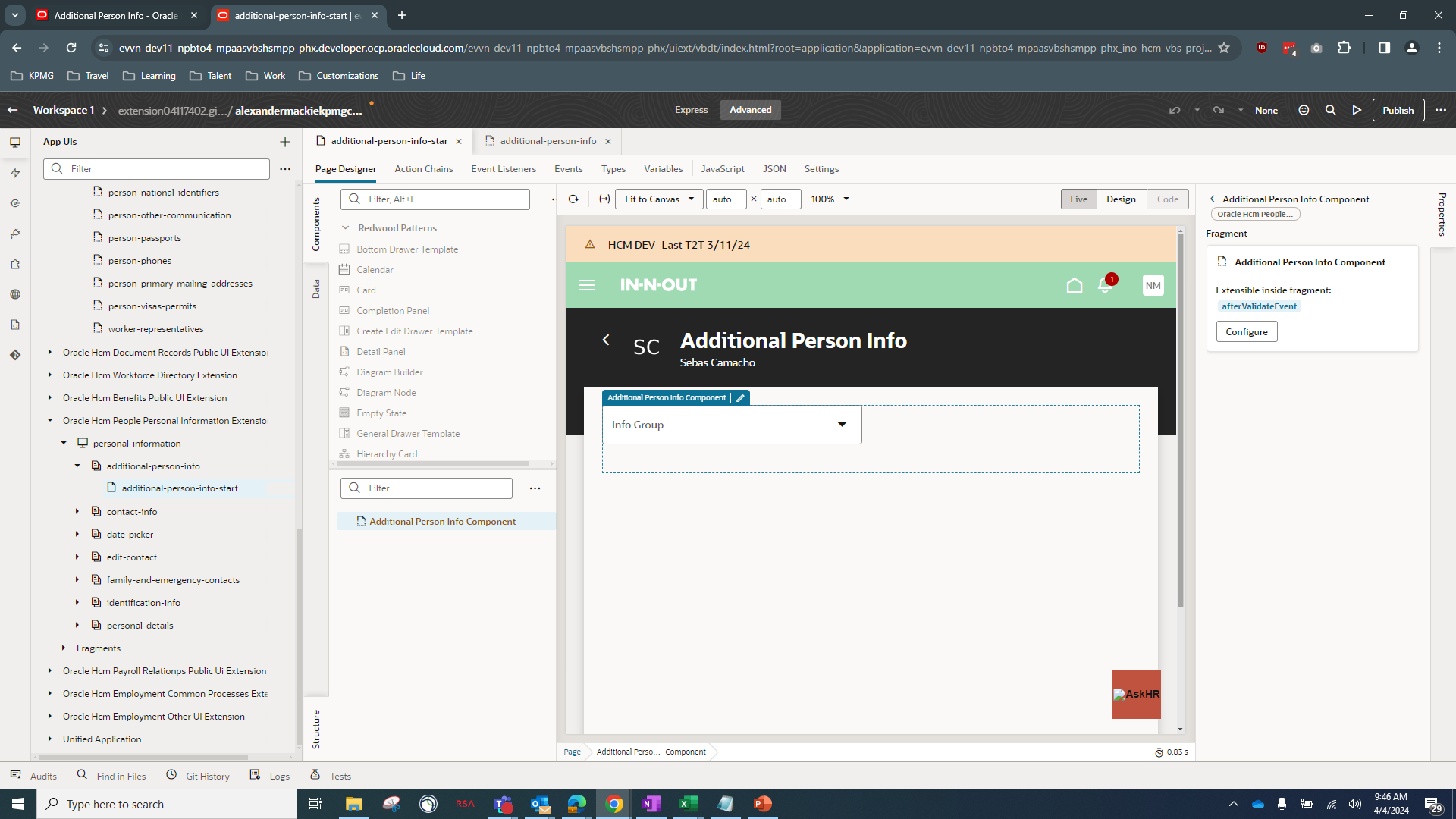Viewport: 1456px width, 819px height.
Task: Open header search using the magnifier icon
Action: [1331, 110]
